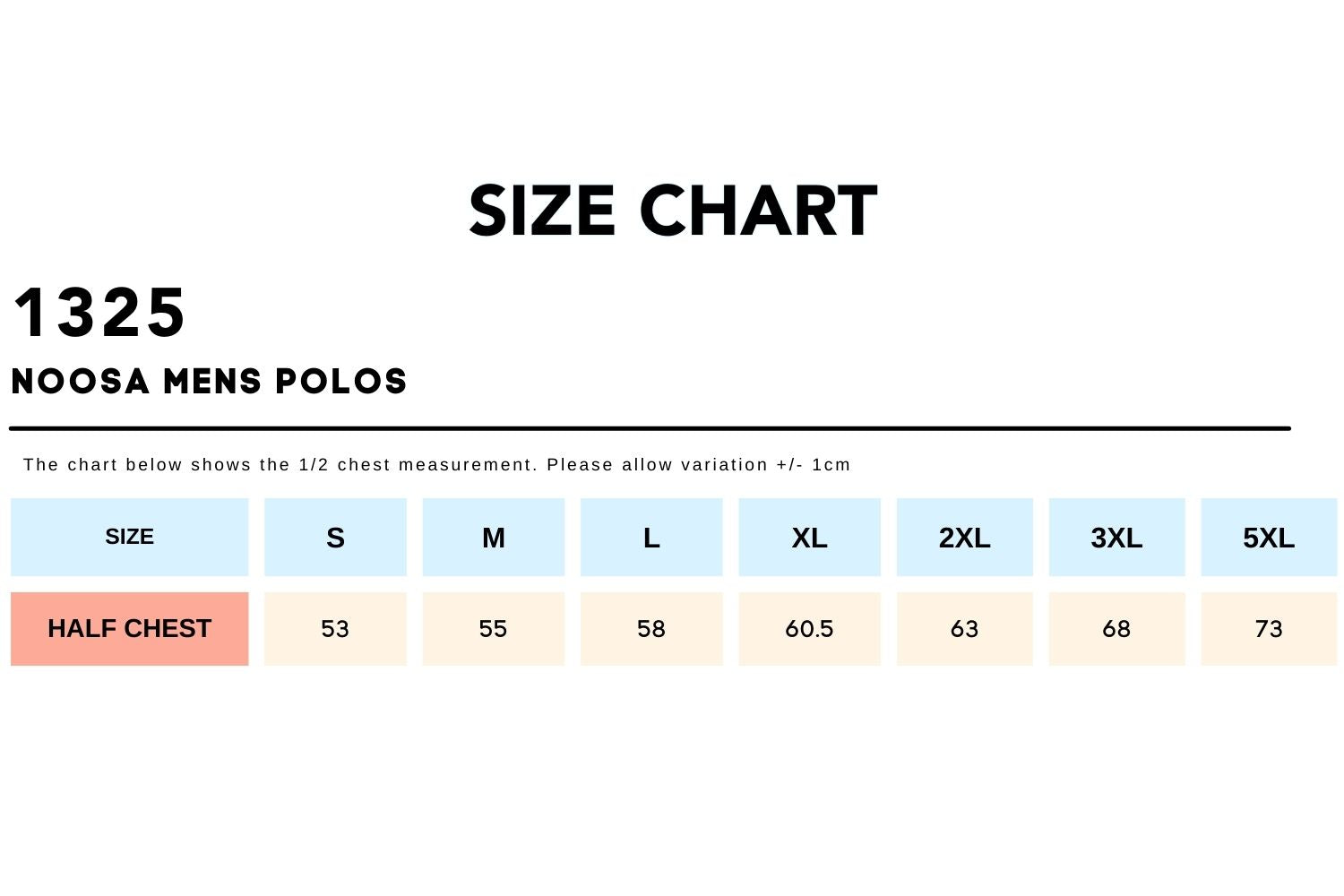
Task: Select the 73 measurement cell
Action: [x=1269, y=629]
